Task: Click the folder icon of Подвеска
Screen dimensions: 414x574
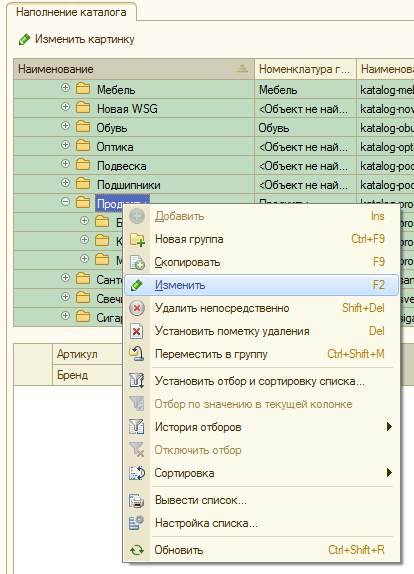Action: [x=83, y=165]
